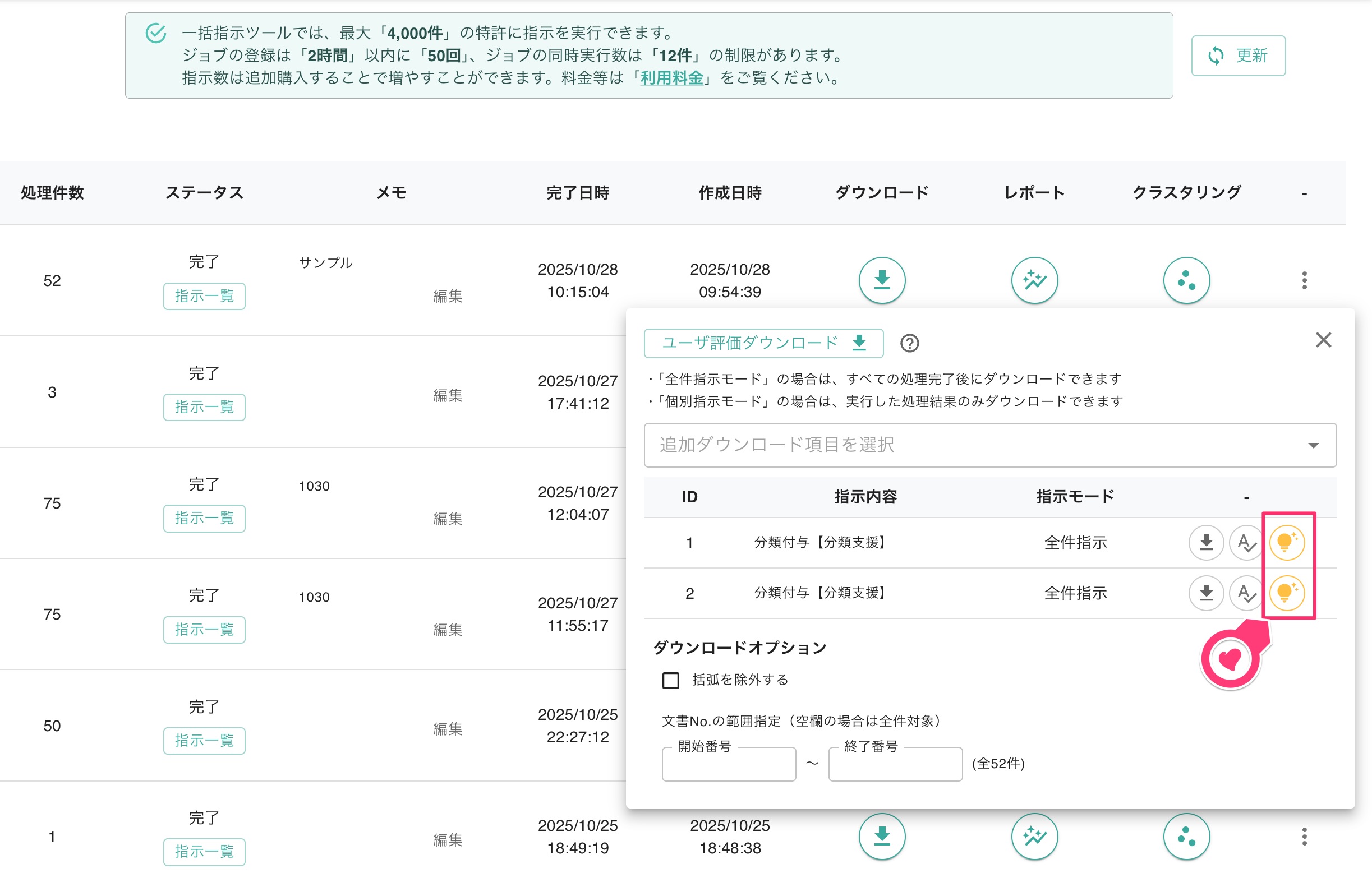Close the download popup panel

coord(1324,340)
